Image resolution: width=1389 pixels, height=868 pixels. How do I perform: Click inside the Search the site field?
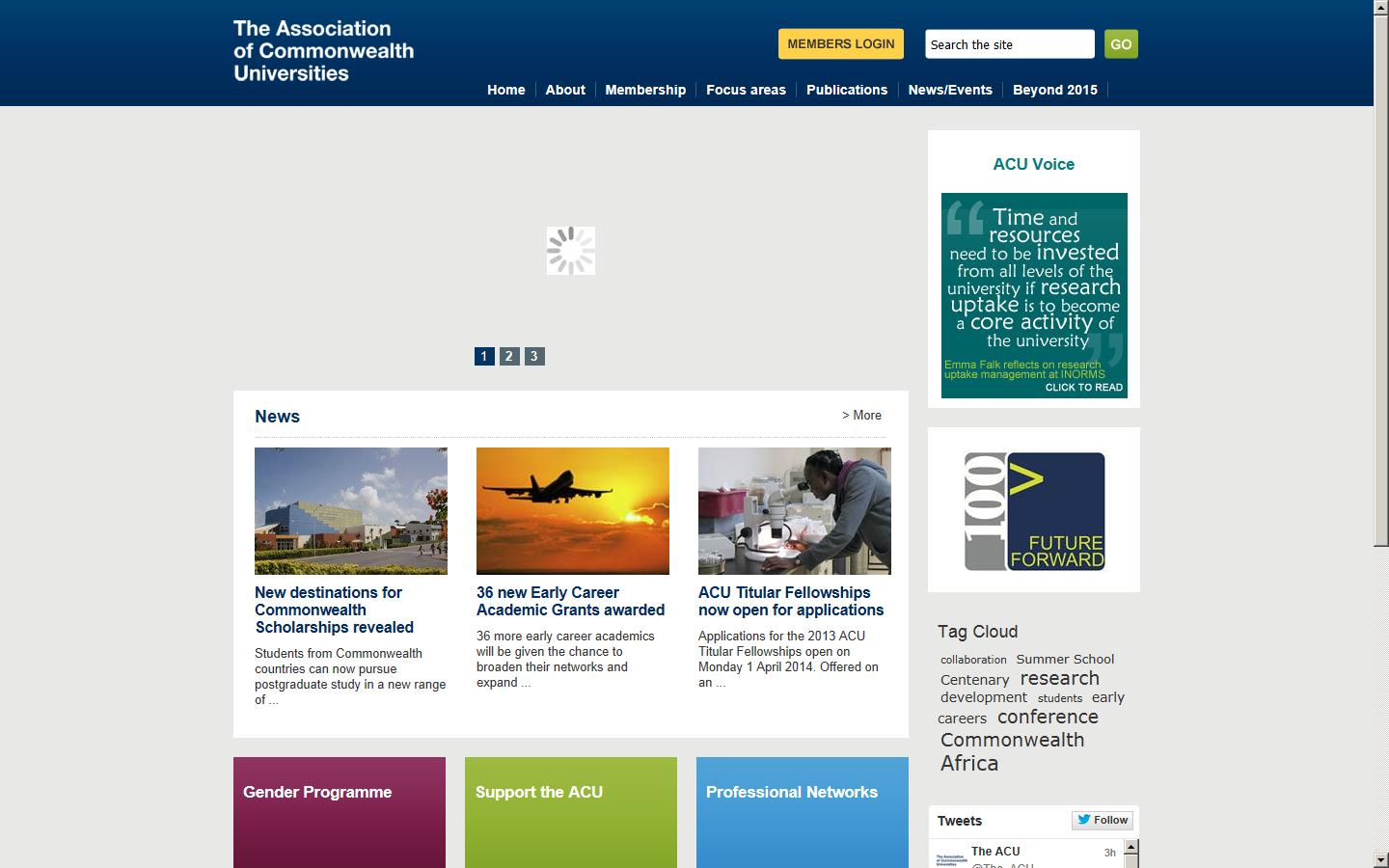pyautogui.click(x=1008, y=43)
